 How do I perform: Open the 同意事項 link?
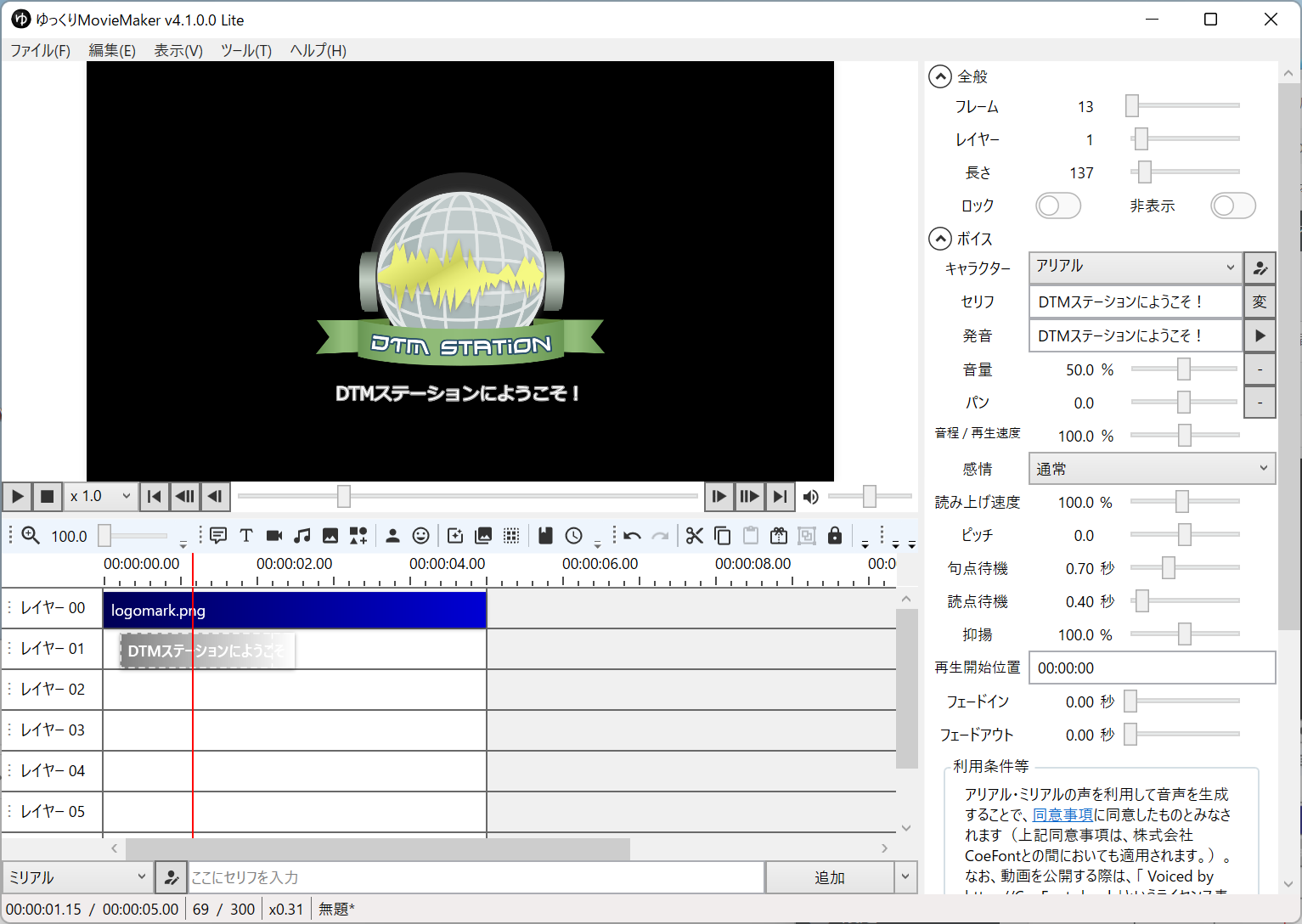(x=1063, y=814)
